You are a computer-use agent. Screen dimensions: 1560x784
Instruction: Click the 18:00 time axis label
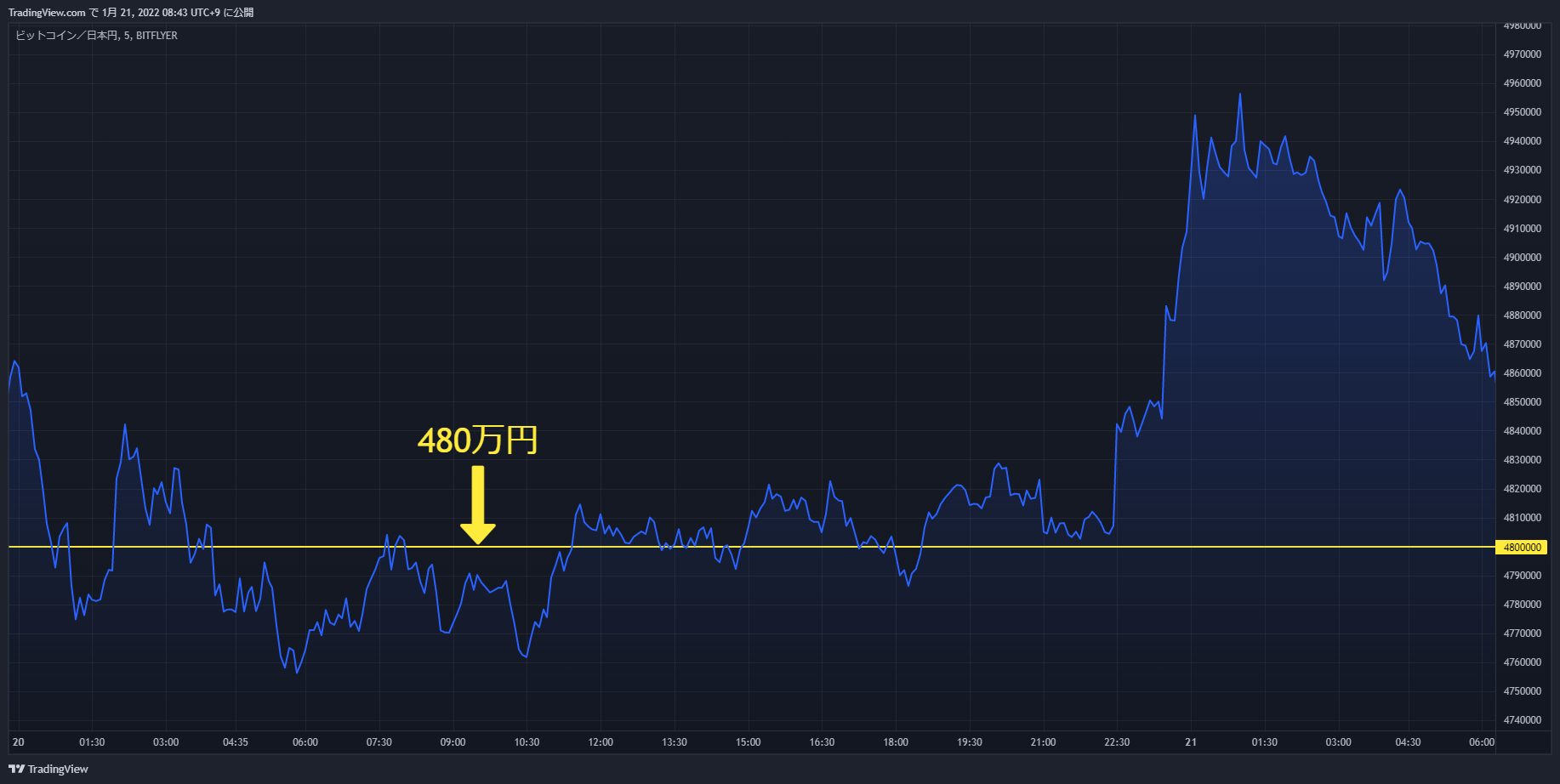[896, 742]
